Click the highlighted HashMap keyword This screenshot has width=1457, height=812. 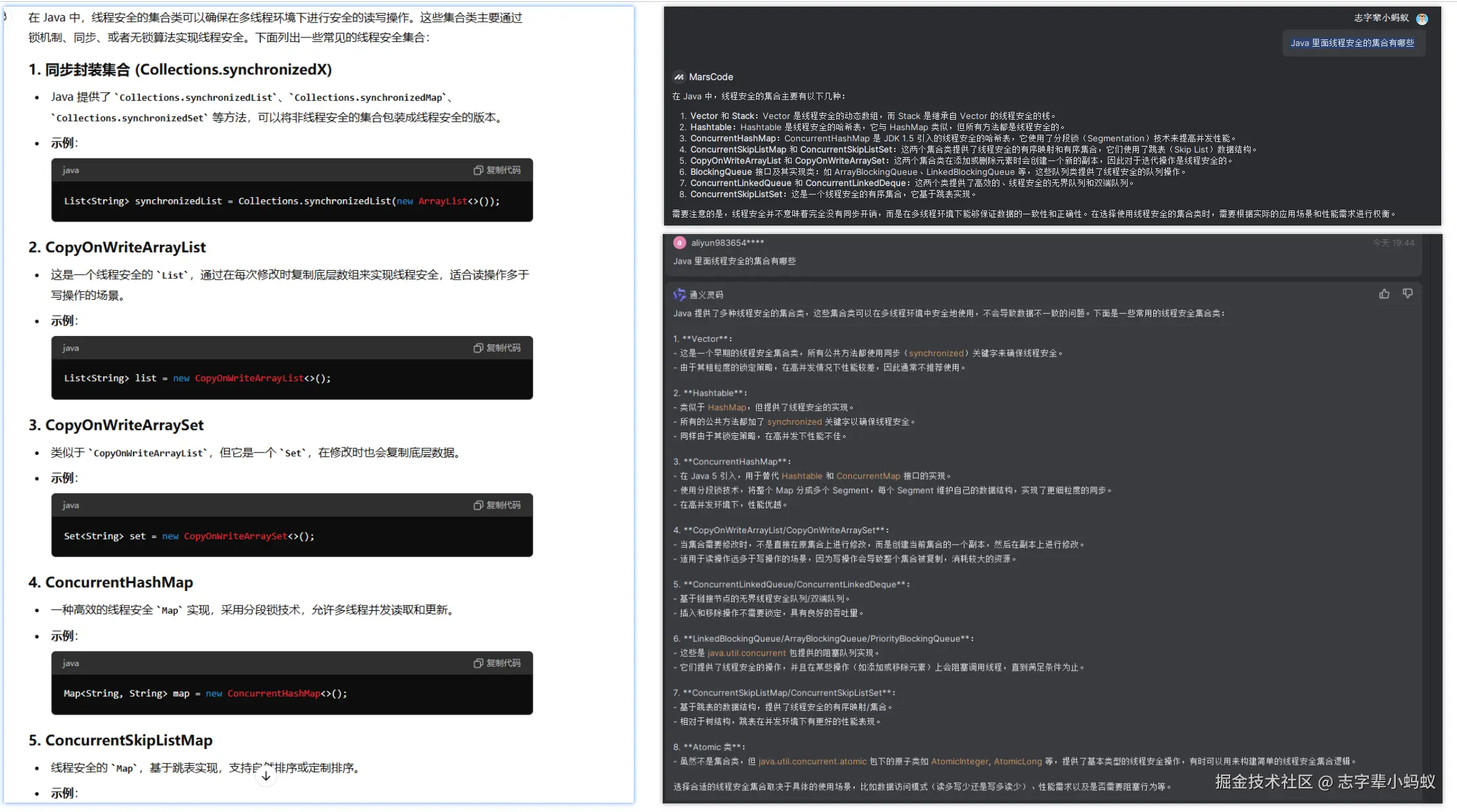[727, 408]
